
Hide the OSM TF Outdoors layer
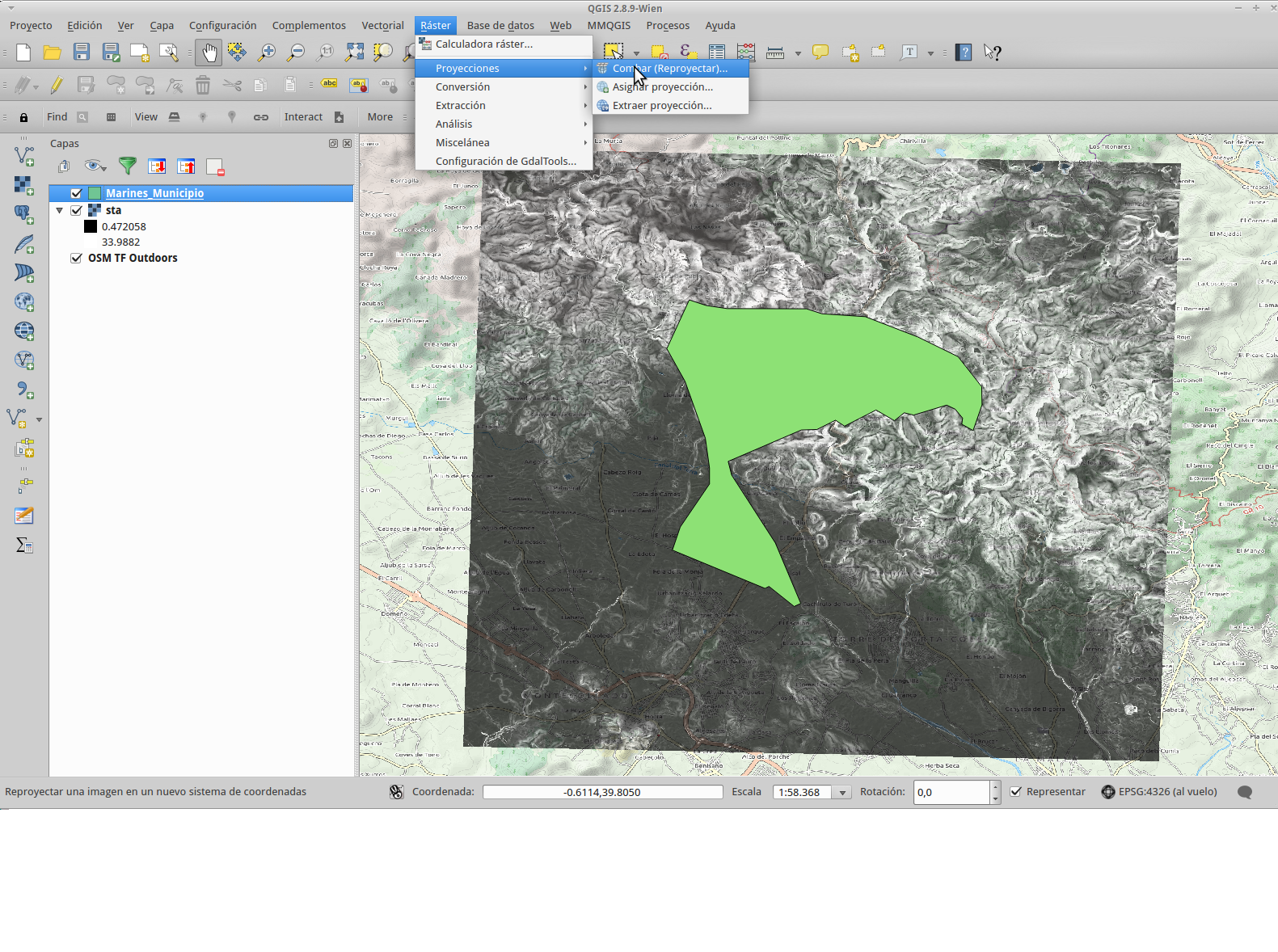[77, 259]
